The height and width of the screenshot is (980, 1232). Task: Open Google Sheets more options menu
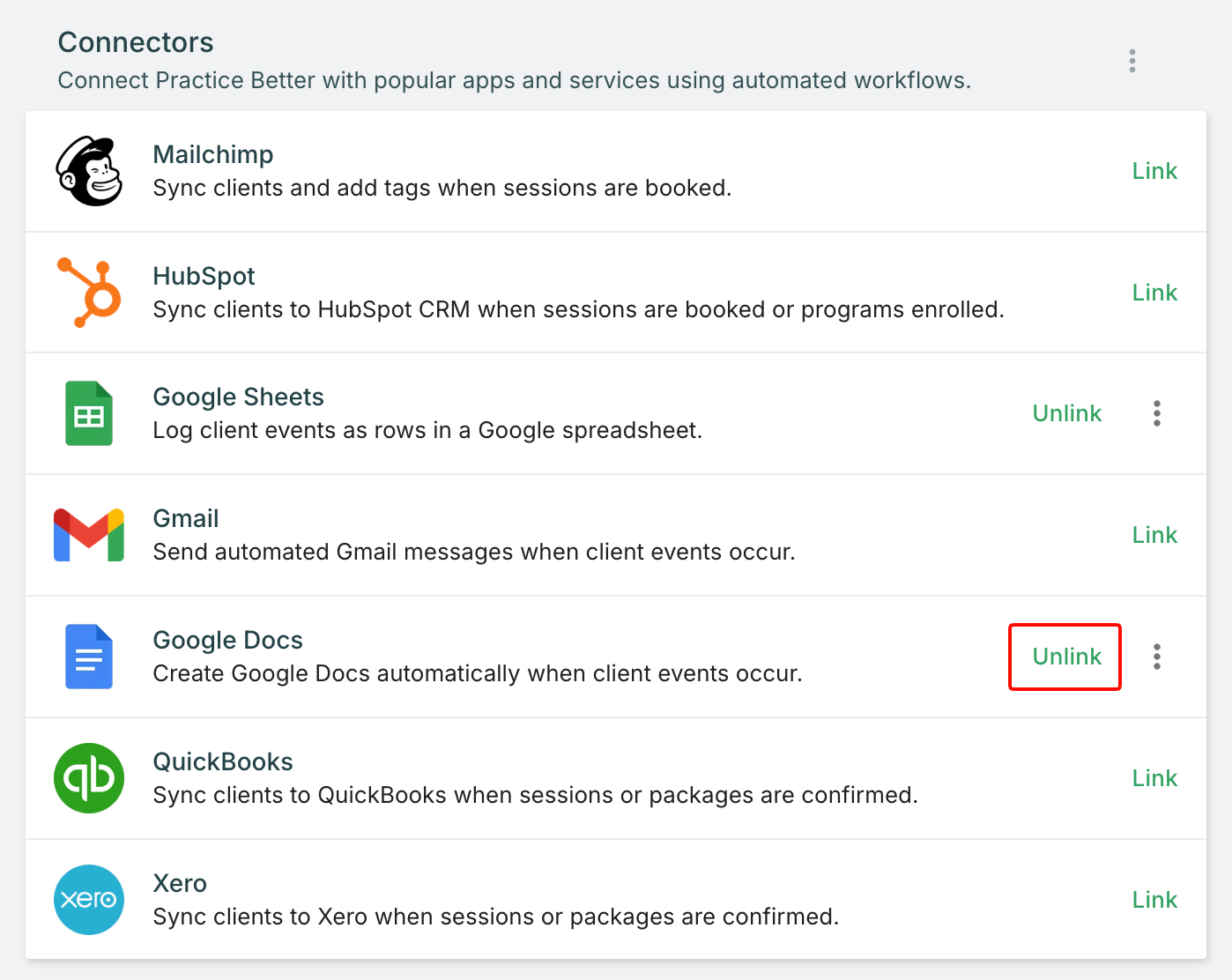1157,413
